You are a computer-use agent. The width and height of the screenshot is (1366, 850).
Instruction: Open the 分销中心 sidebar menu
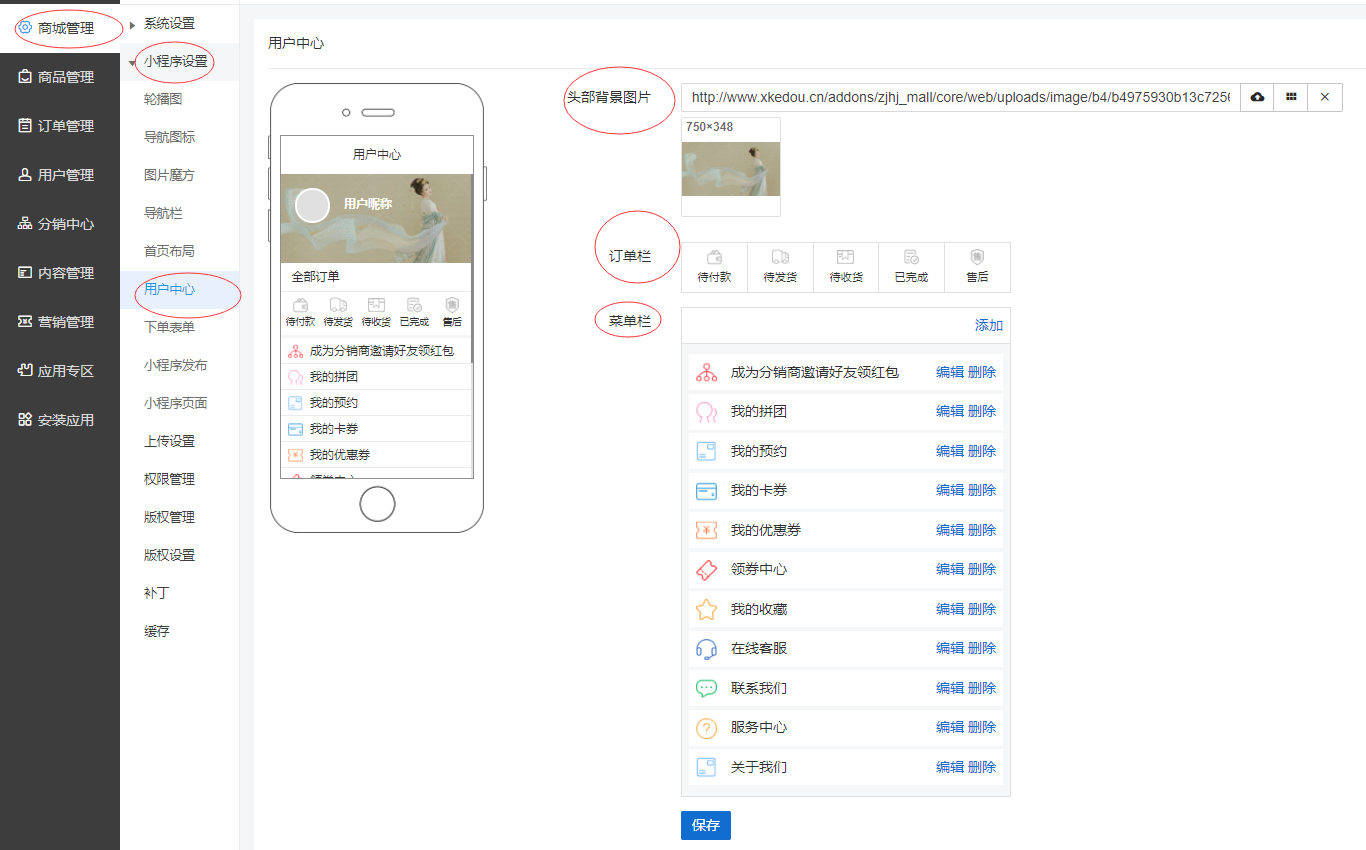pos(65,224)
